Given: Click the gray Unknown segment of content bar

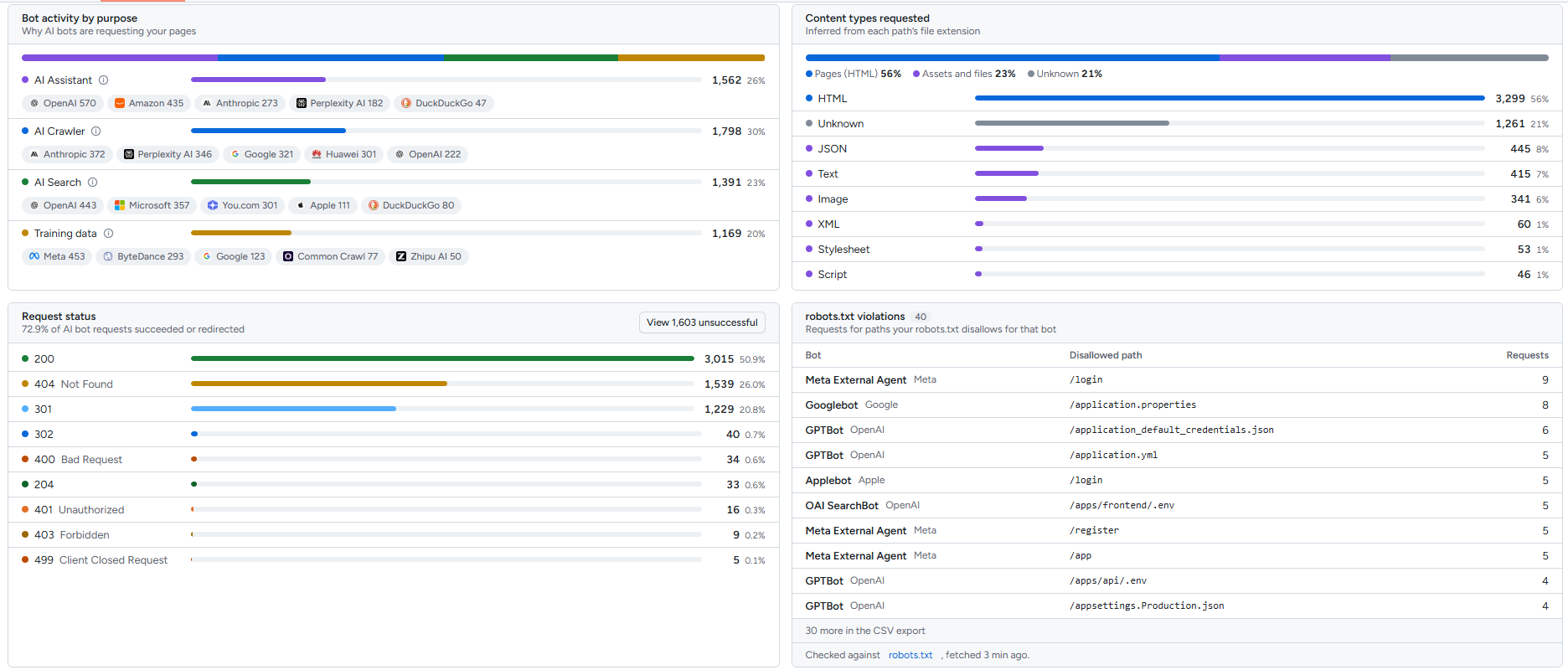Looking at the screenshot, I should 1470,58.
